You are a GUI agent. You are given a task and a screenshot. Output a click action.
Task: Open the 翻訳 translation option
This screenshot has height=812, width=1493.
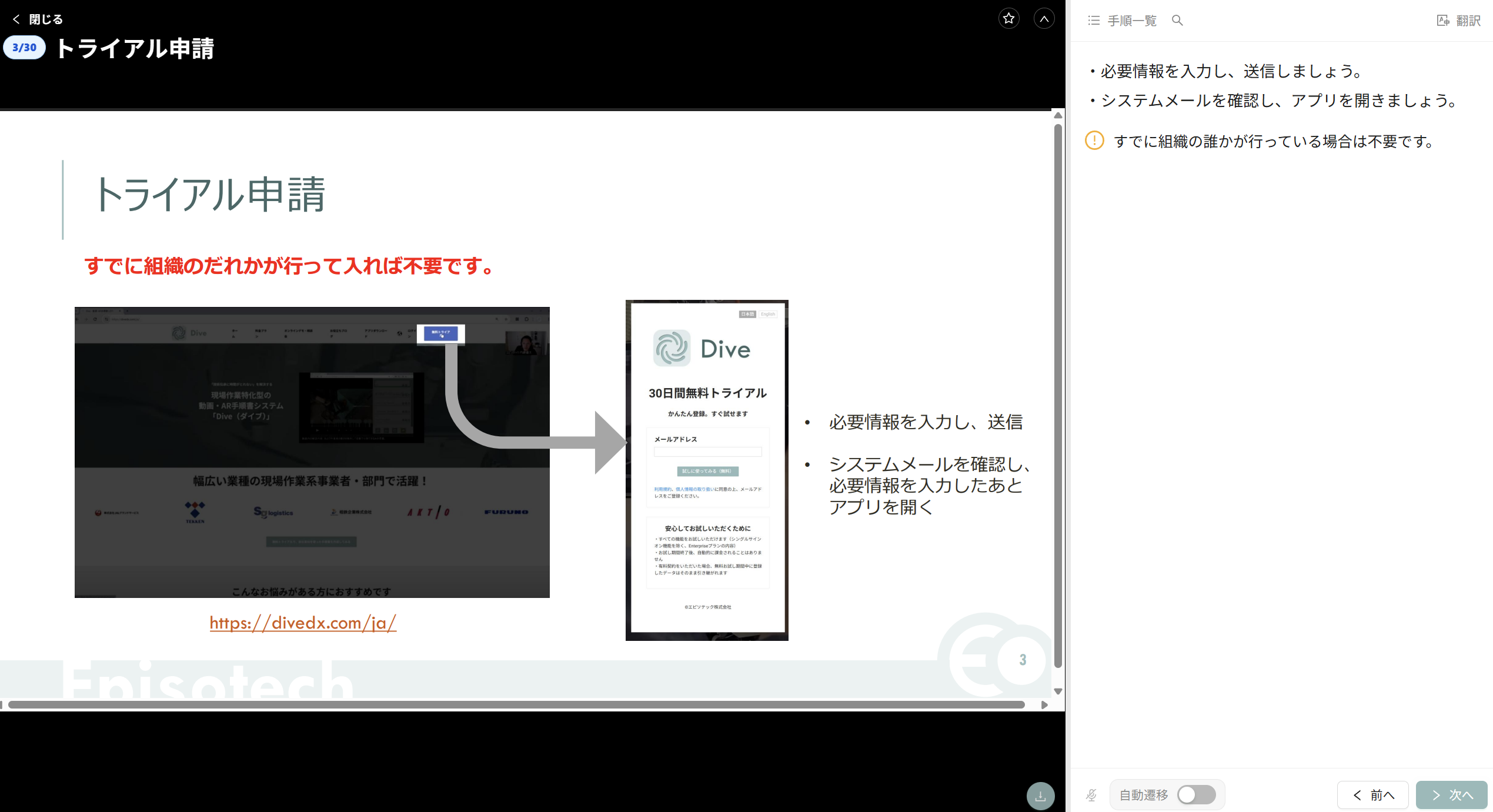click(x=1459, y=21)
